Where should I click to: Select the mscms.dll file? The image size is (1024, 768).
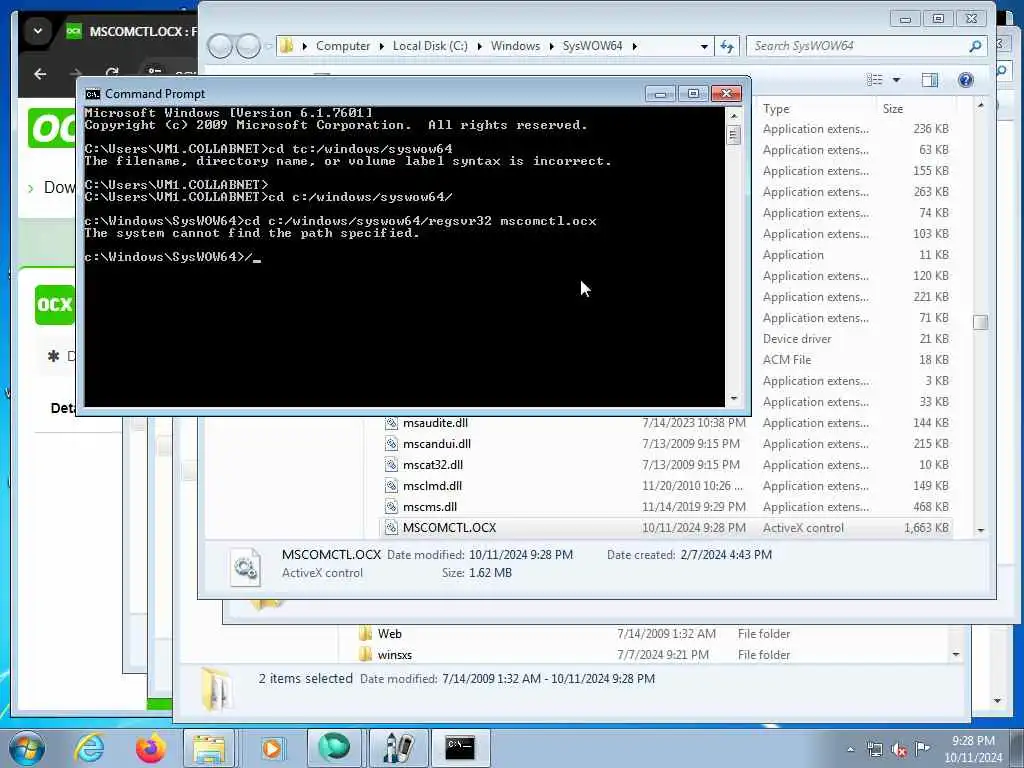coord(430,507)
